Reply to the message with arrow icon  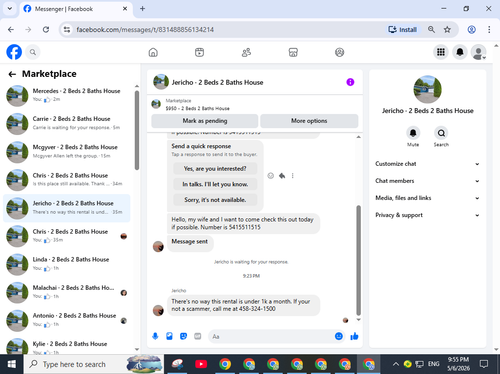point(282,176)
